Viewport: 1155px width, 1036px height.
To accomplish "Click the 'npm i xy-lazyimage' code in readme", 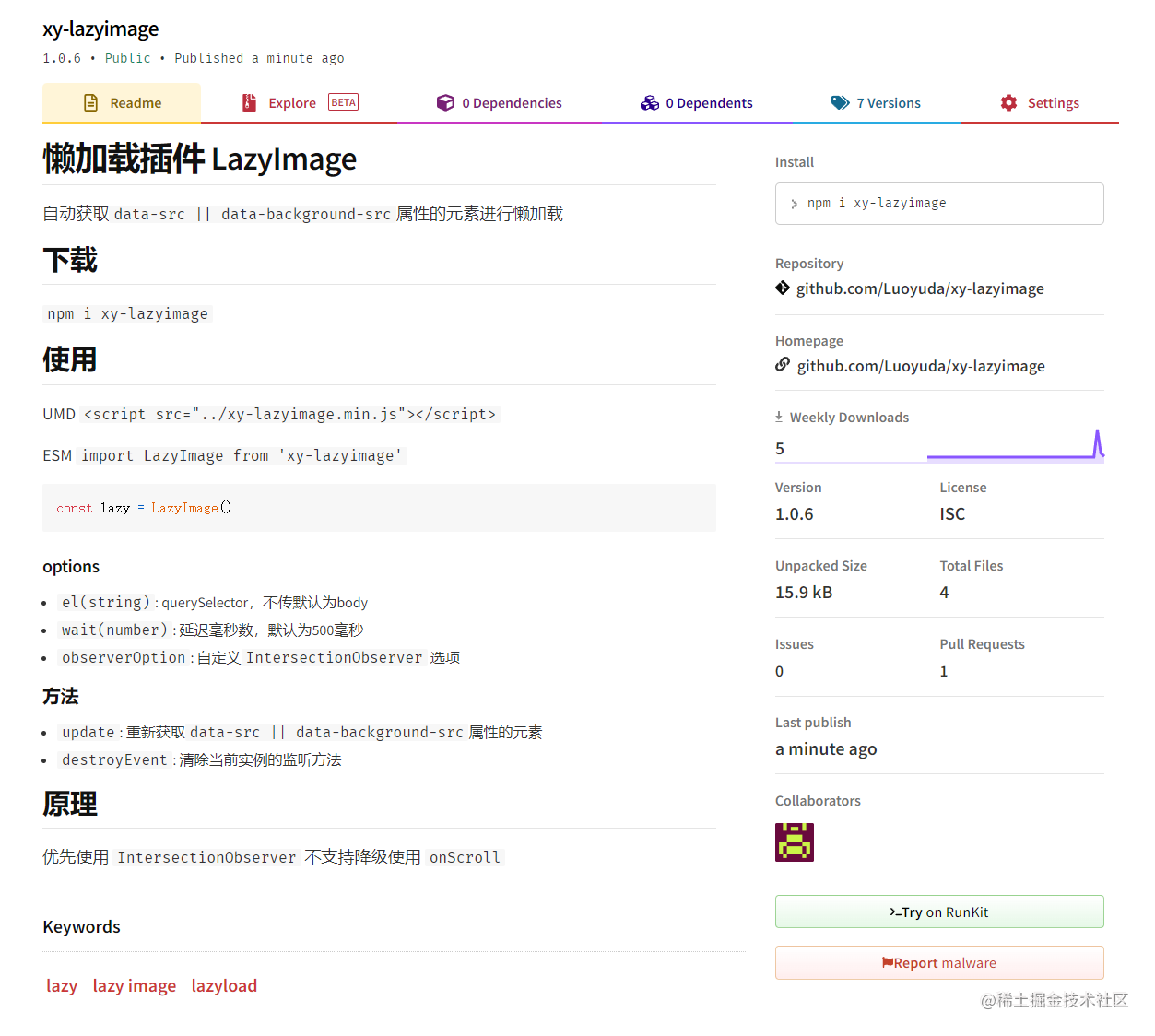I will click(x=128, y=313).
